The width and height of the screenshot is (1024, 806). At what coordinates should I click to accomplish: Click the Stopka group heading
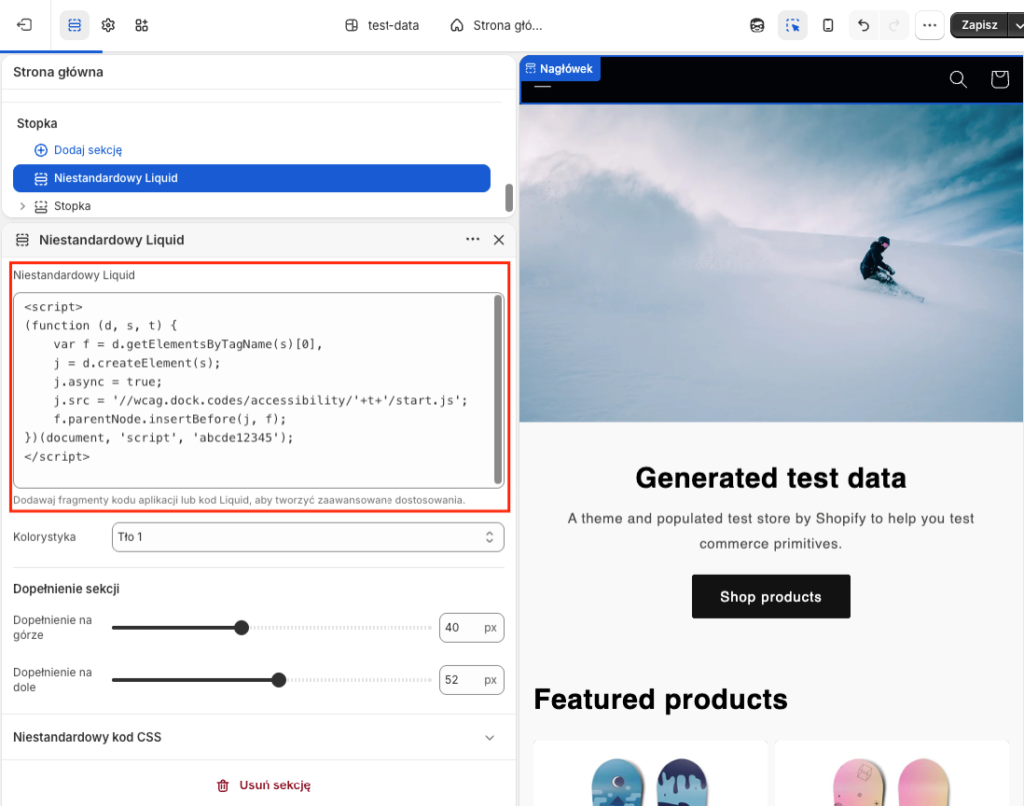point(37,123)
